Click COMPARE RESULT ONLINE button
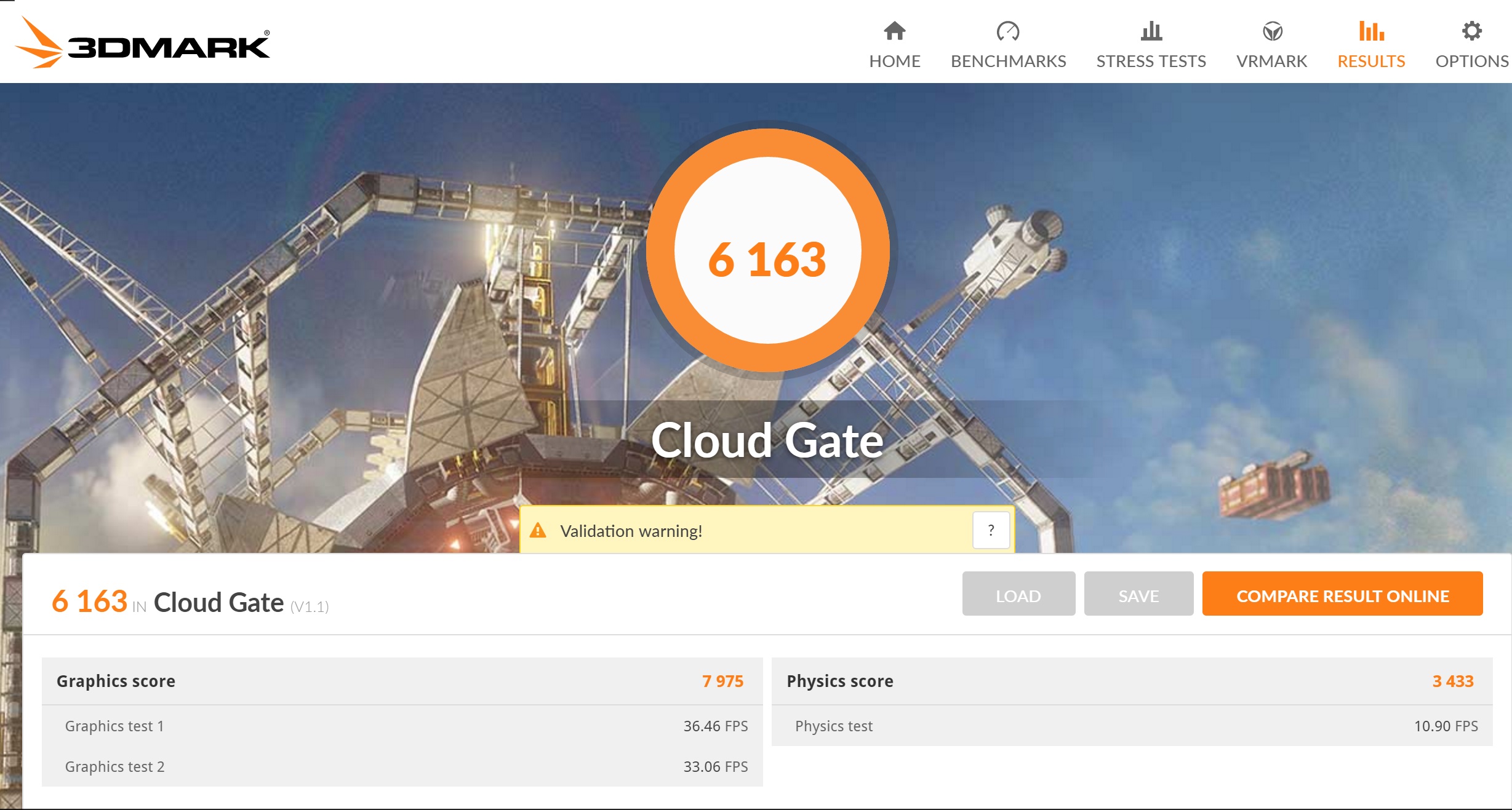1512x810 pixels. tap(1342, 594)
